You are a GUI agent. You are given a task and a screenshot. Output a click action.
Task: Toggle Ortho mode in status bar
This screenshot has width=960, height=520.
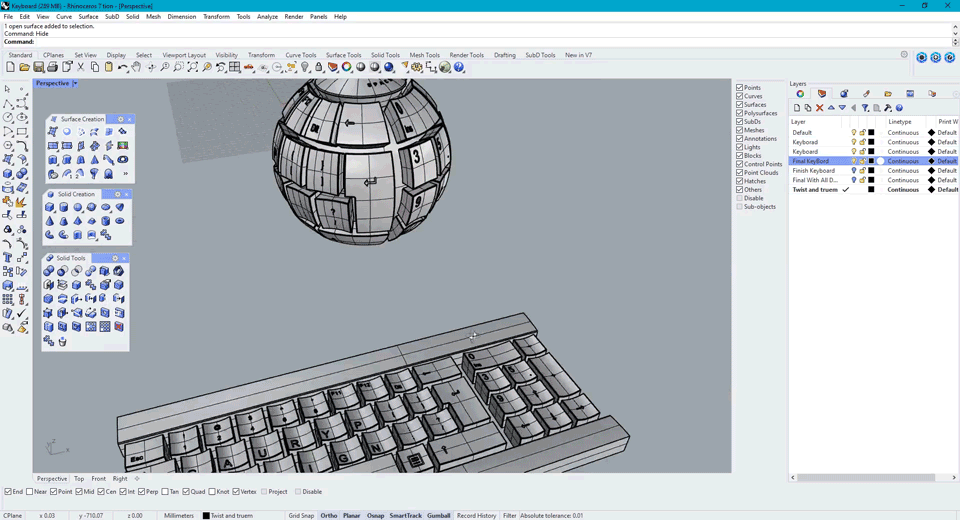click(329, 516)
